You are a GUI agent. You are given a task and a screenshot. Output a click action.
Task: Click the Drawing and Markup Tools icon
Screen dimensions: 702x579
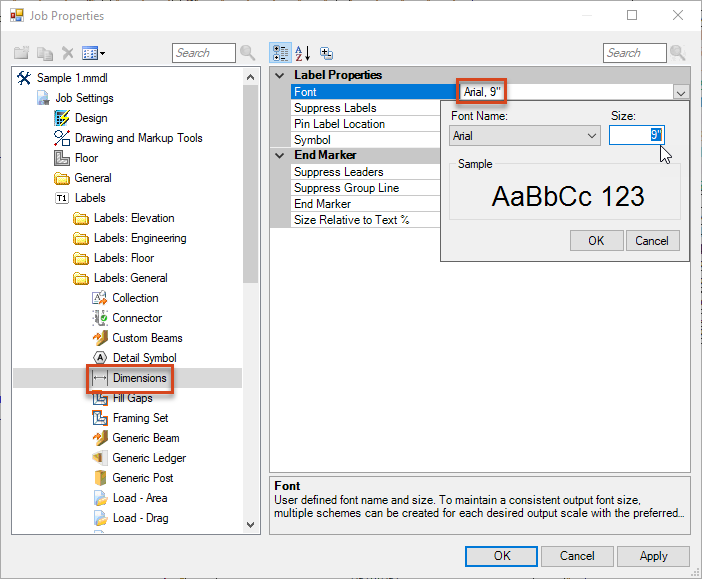pos(62,138)
